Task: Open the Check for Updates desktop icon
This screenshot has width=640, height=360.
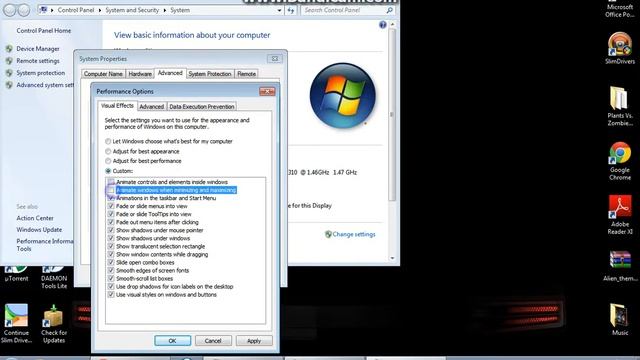Action: click(x=54, y=324)
